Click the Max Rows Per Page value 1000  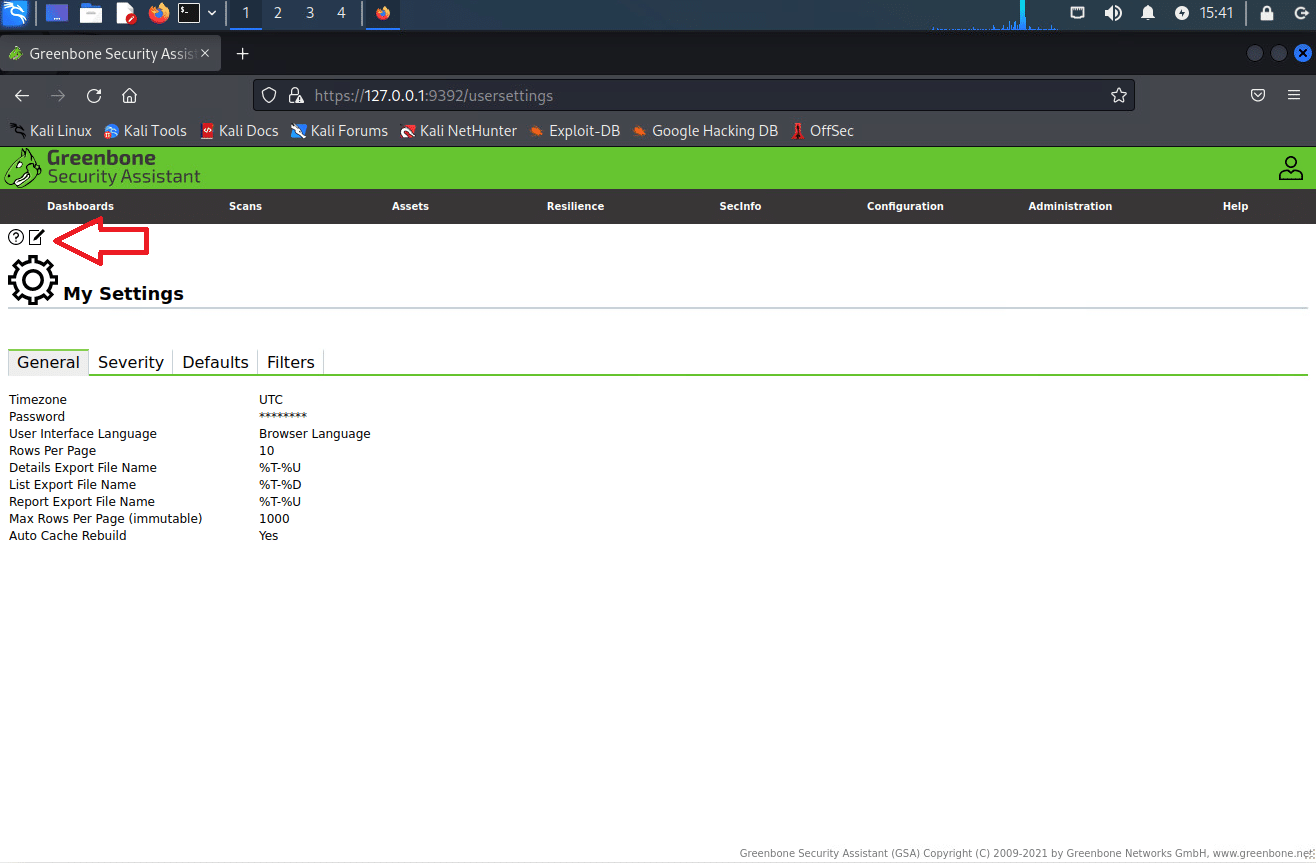274,519
